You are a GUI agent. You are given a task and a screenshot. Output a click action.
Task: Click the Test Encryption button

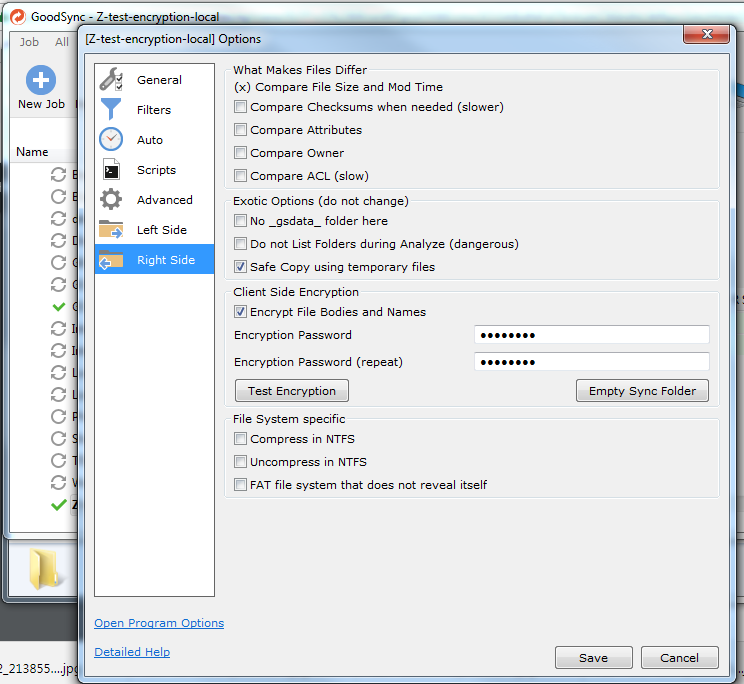292,390
